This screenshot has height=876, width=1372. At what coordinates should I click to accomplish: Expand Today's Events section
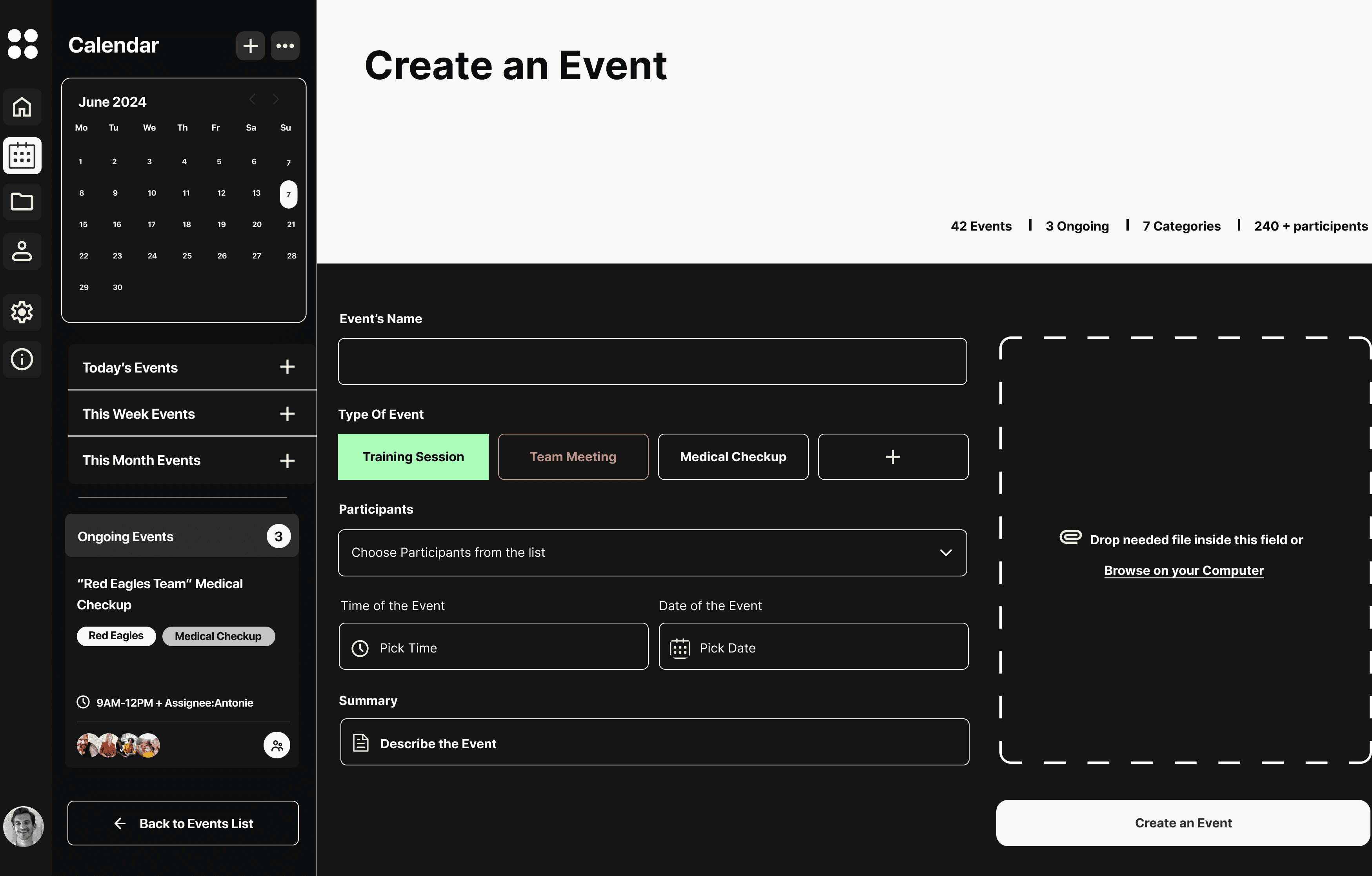[287, 367]
